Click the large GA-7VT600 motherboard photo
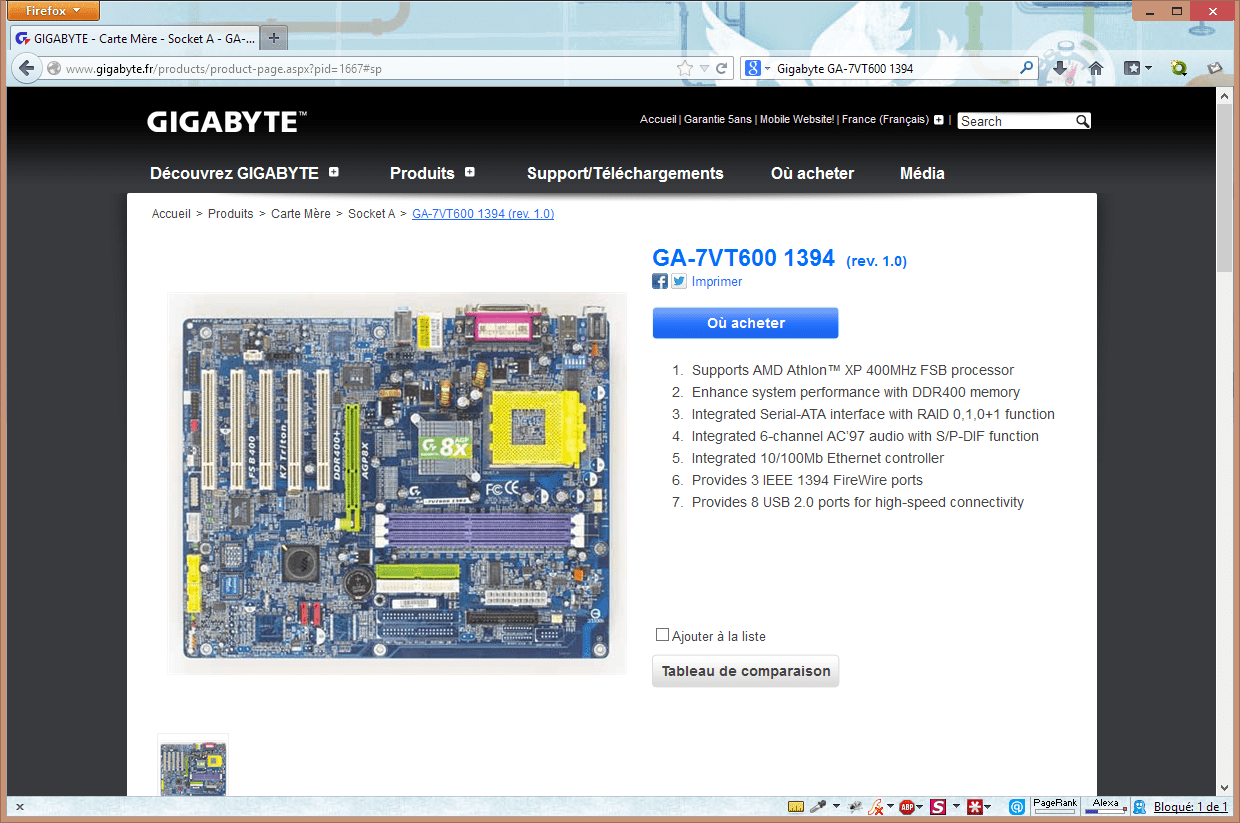 397,483
